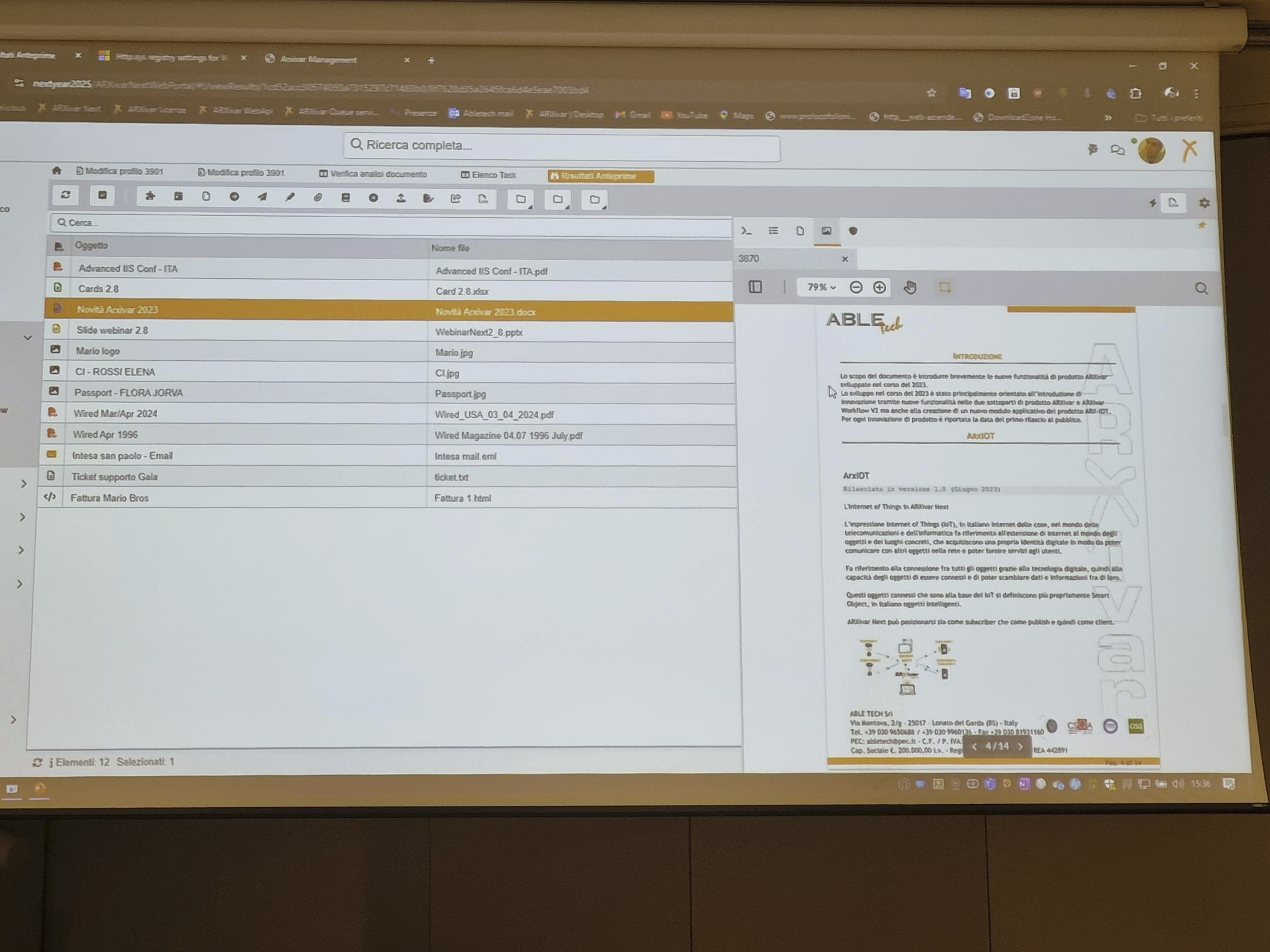The image size is (1270, 952).
Task: Open the command prompt panel icon
Action: tap(747, 231)
